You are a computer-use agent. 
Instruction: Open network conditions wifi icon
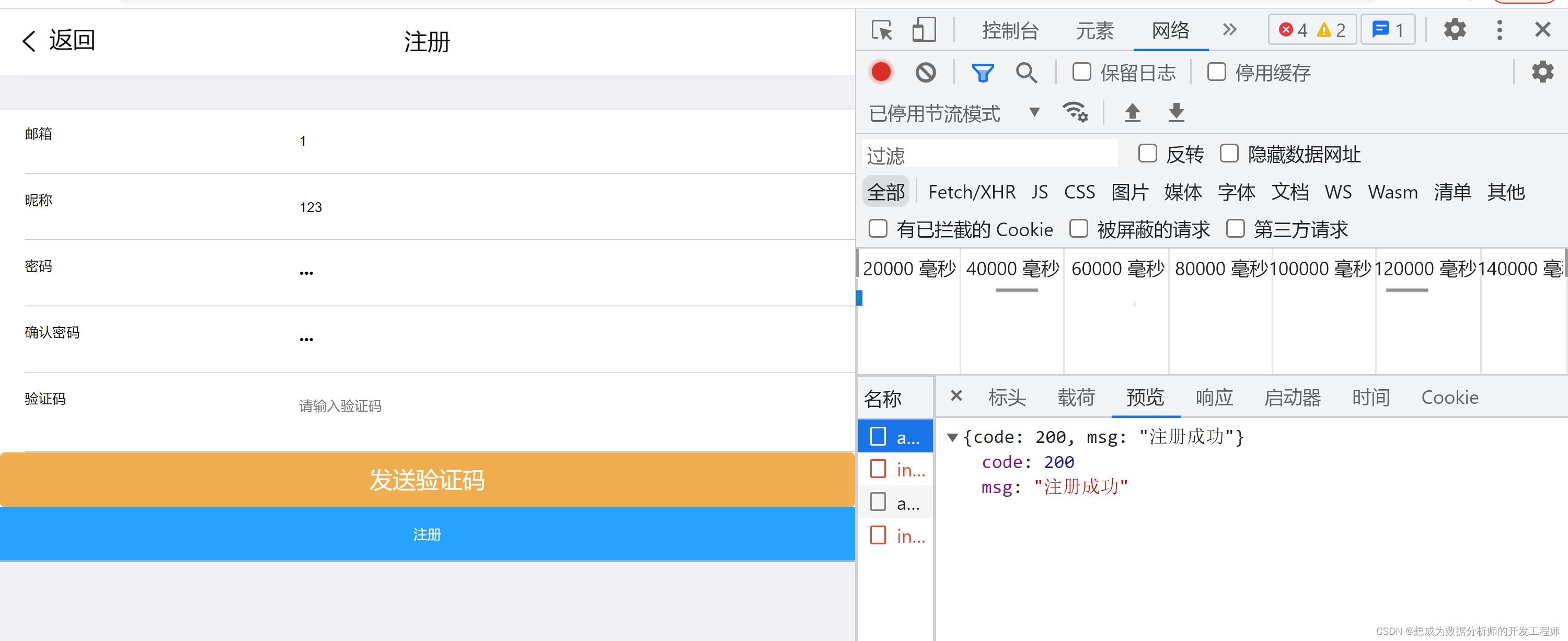[1075, 112]
